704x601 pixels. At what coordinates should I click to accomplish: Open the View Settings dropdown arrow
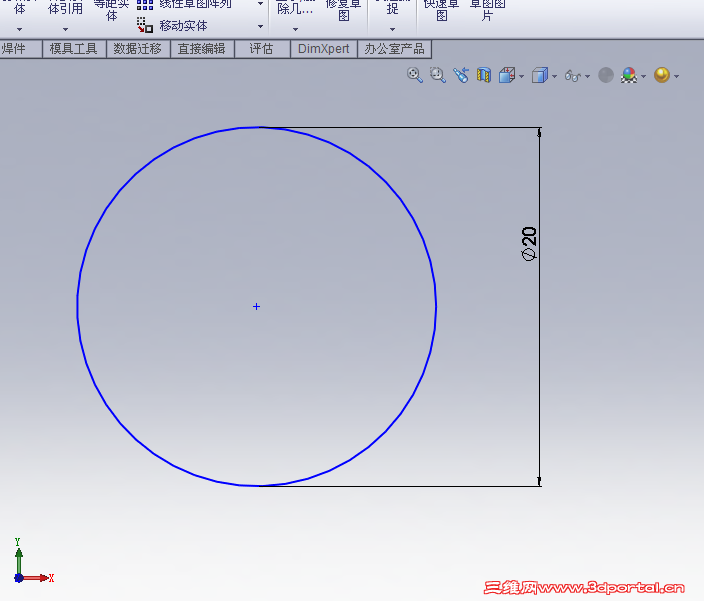coord(677,76)
